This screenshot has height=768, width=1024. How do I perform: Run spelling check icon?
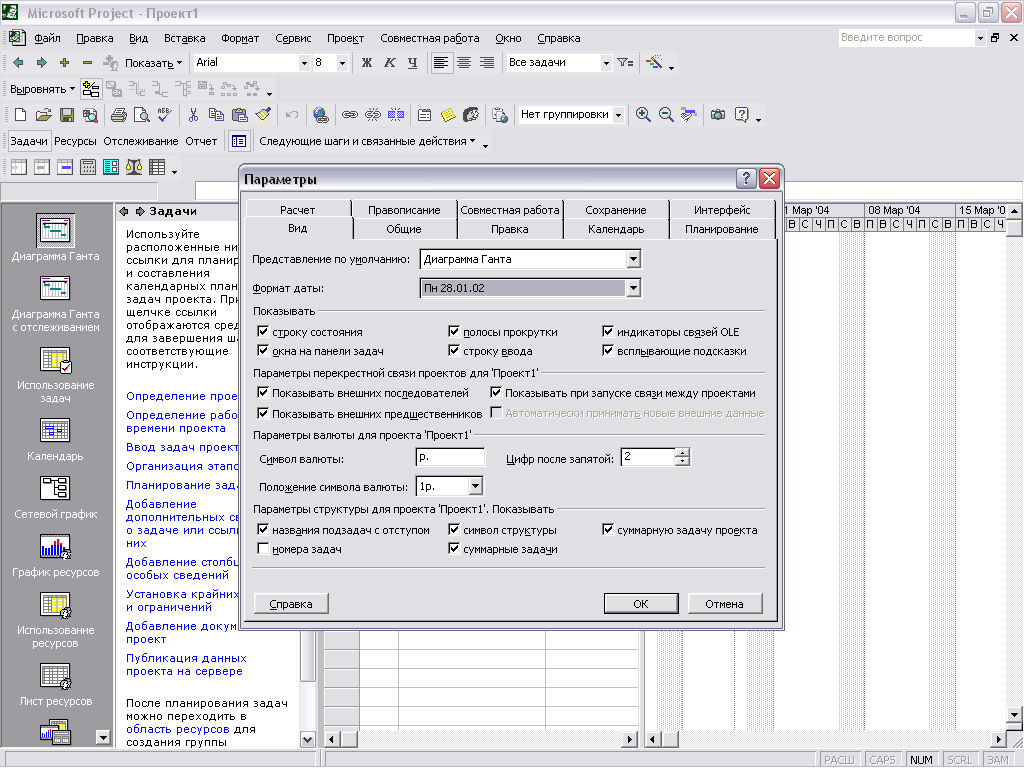point(165,115)
